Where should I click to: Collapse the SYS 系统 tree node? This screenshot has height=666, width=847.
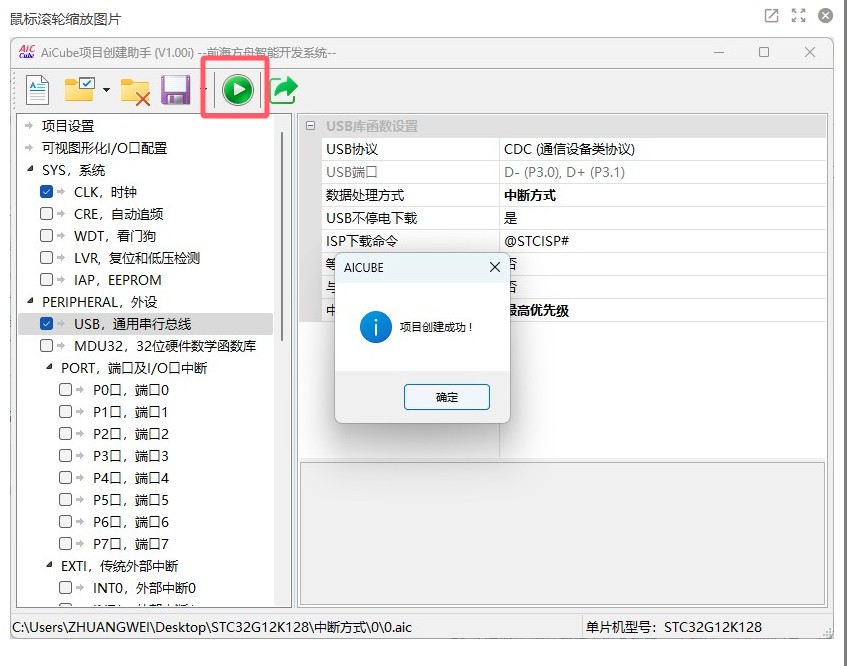30,169
